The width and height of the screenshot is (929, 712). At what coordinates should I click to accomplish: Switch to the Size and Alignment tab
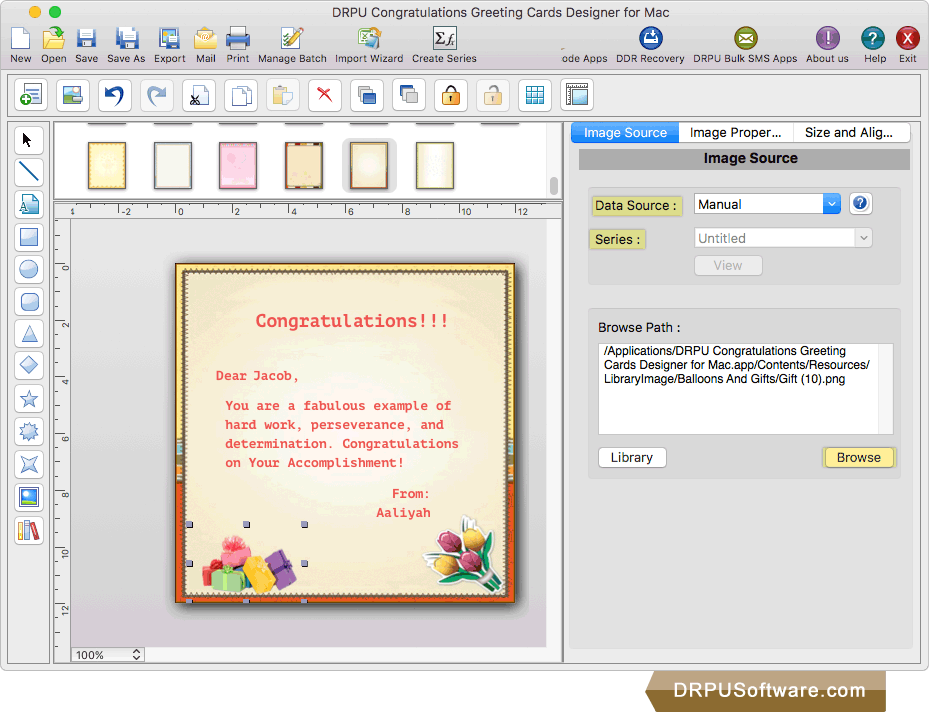(848, 133)
